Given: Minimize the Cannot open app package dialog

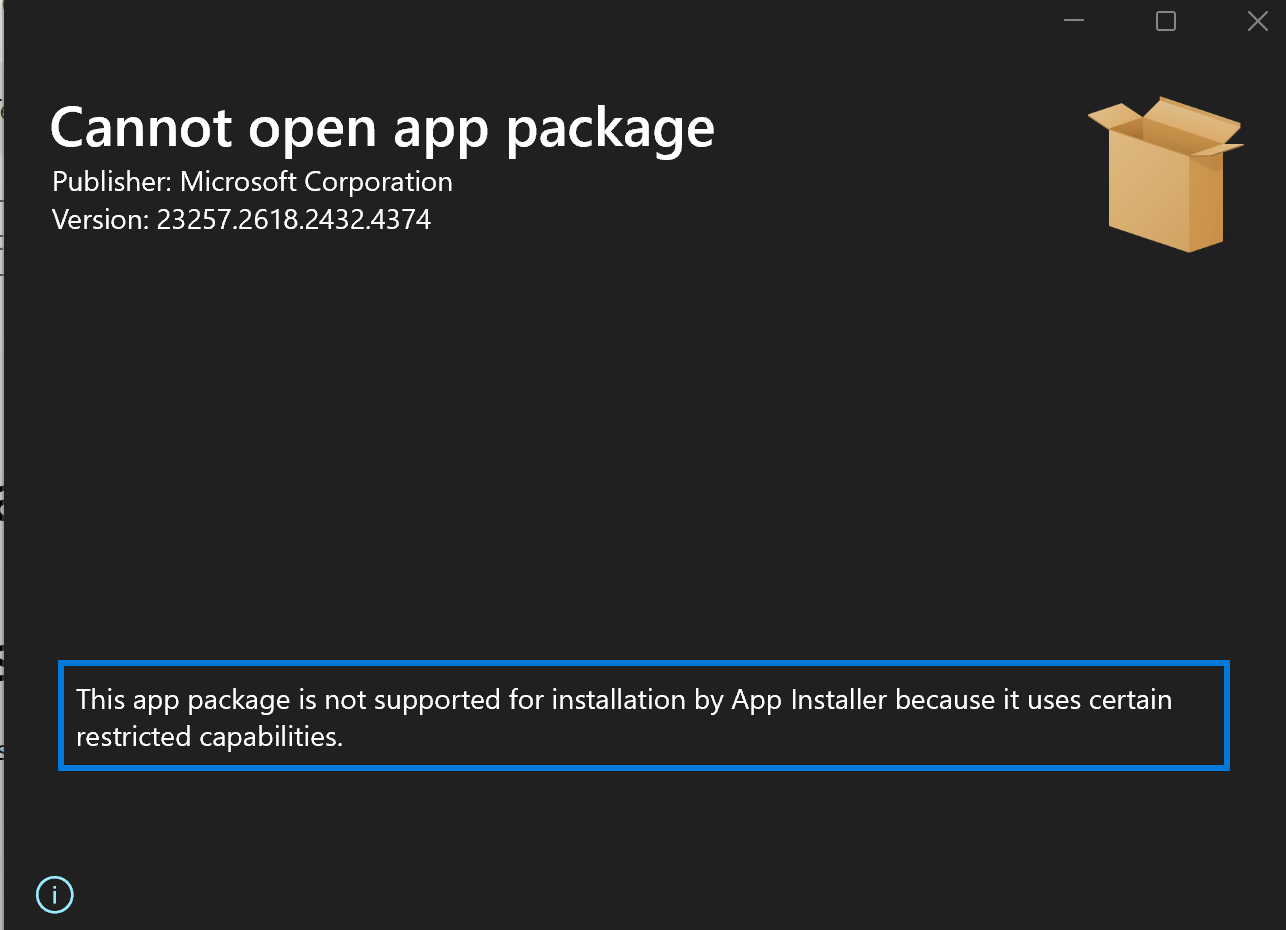Looking at the screenshot, I should [x=1073, y=20].
